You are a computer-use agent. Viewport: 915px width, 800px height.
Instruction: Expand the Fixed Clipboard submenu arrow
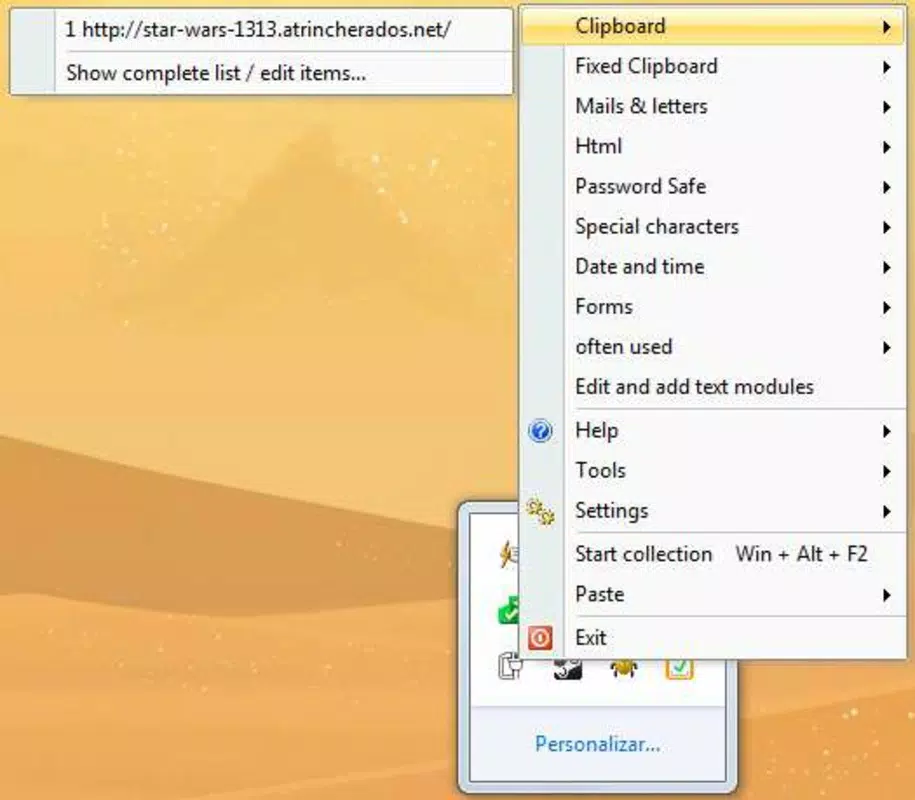point(886,67)
